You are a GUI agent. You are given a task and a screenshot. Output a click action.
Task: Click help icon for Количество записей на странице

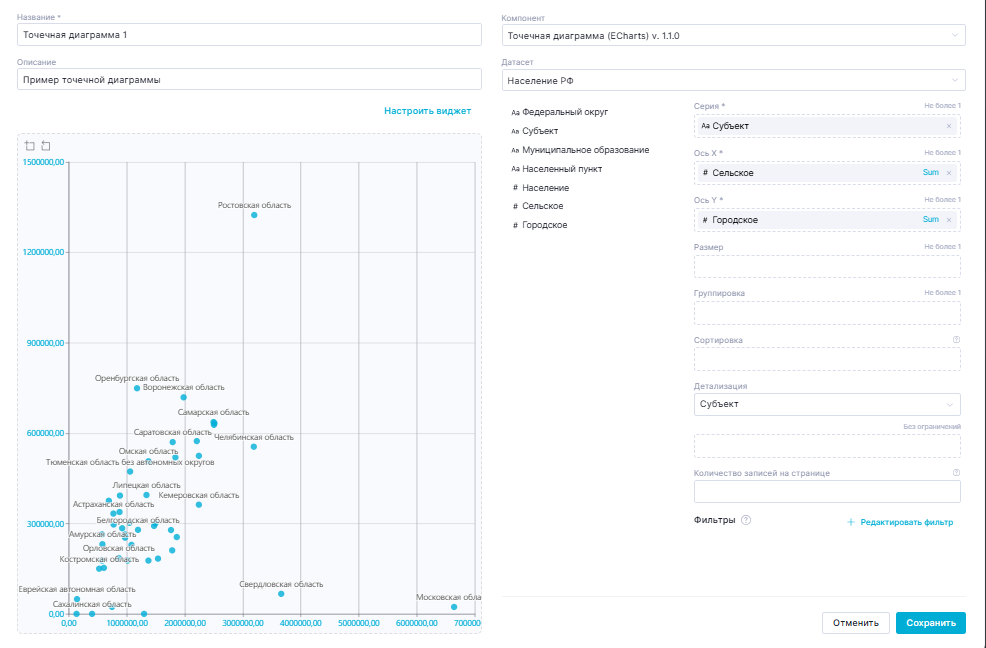coord(956,473)
